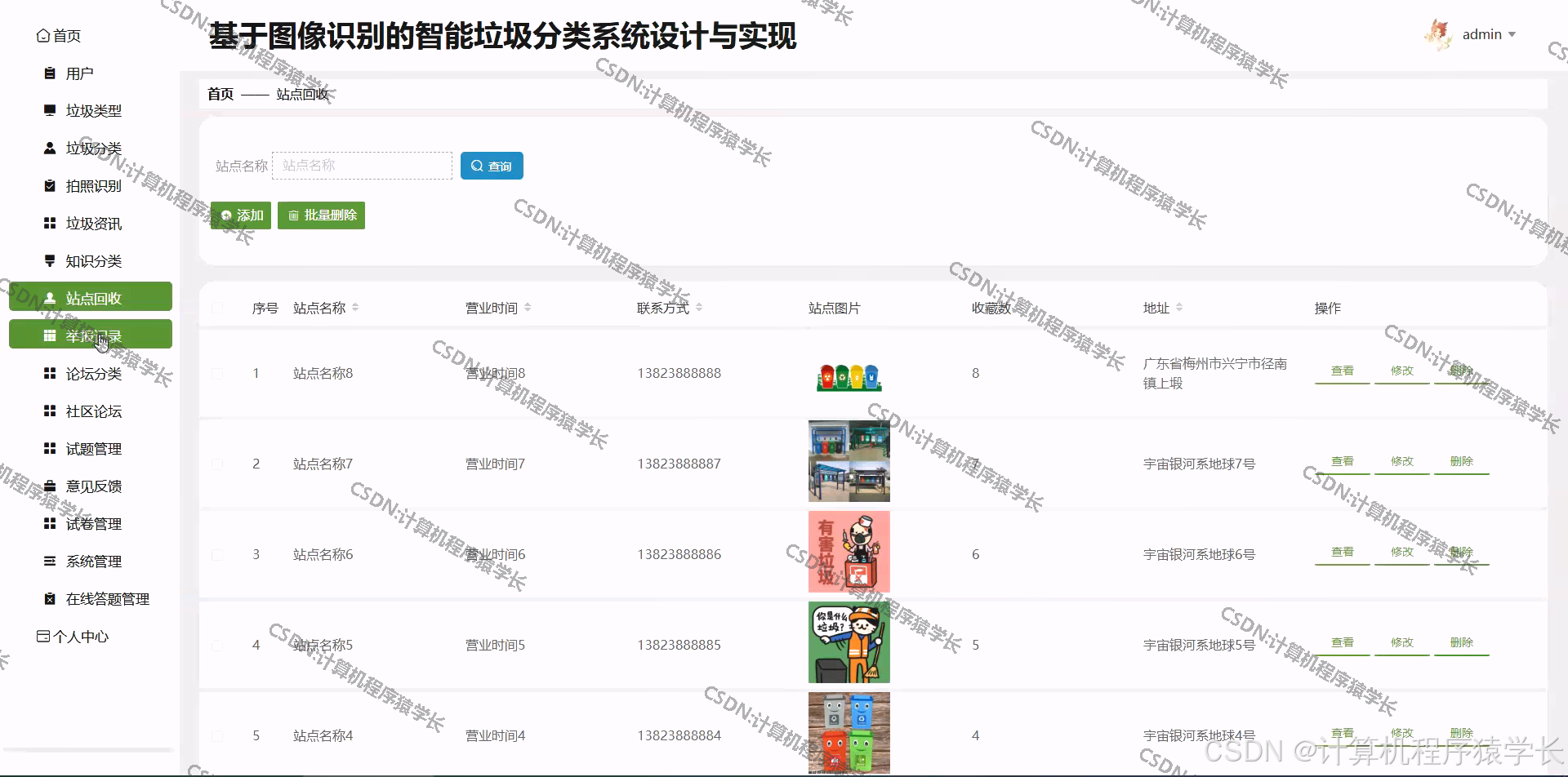Viewport: 1568px width, 777px height.
Task: Click 查看 for 站点名称5 row
Action: [1342, 642]
